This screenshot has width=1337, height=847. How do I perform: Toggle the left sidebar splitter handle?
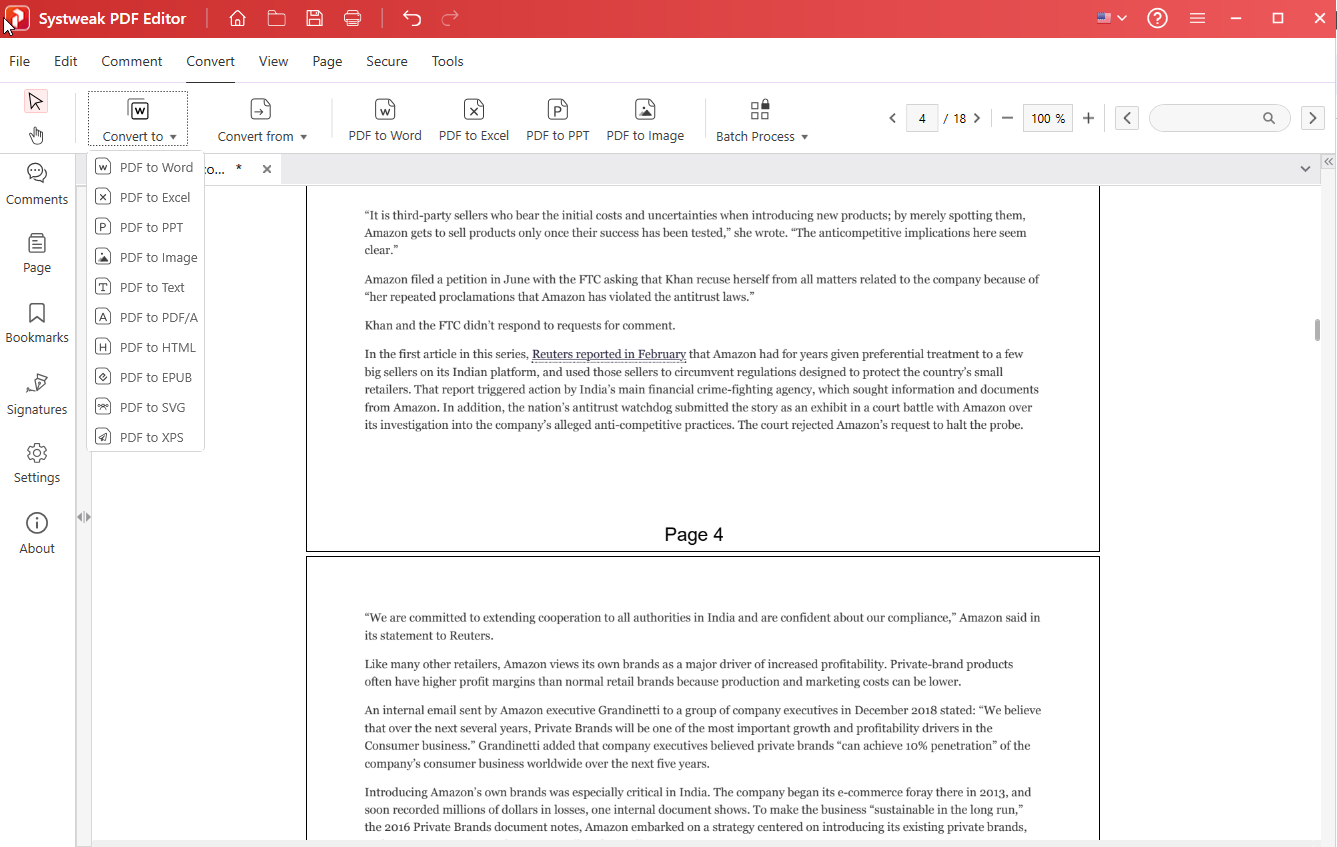[x=84, y=517]
